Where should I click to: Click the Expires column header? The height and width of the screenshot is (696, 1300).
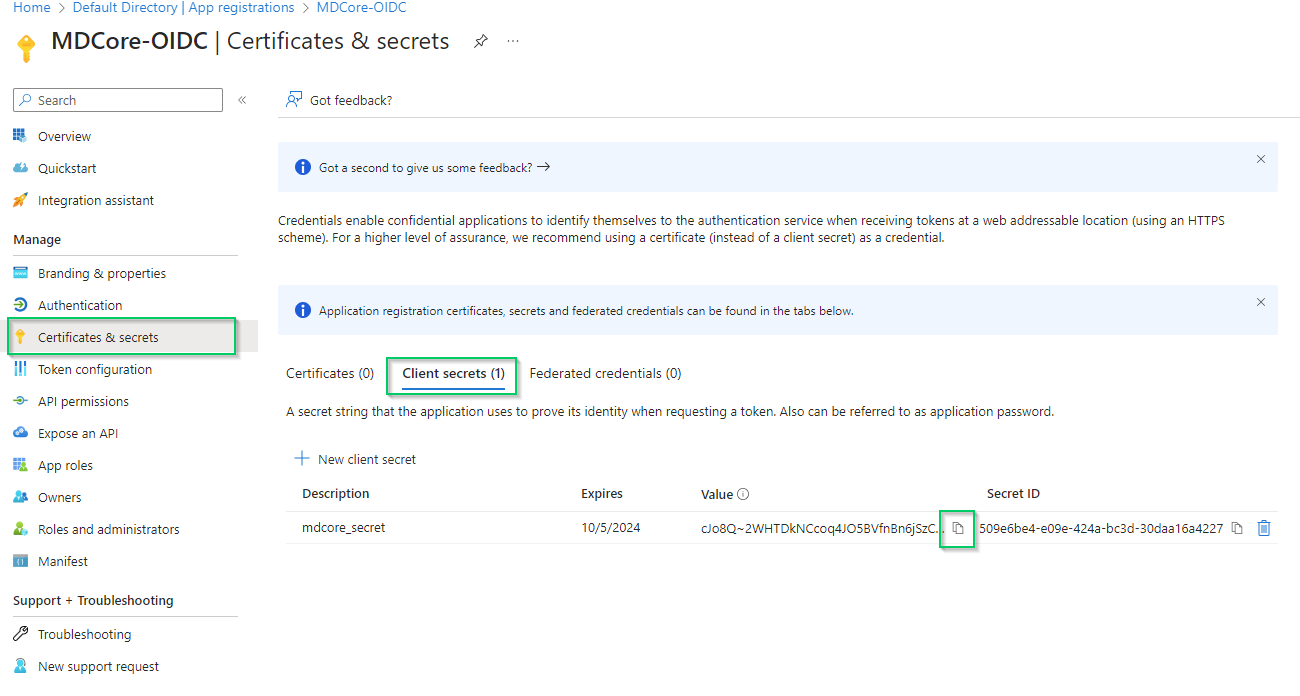click(x=602, y=493)
